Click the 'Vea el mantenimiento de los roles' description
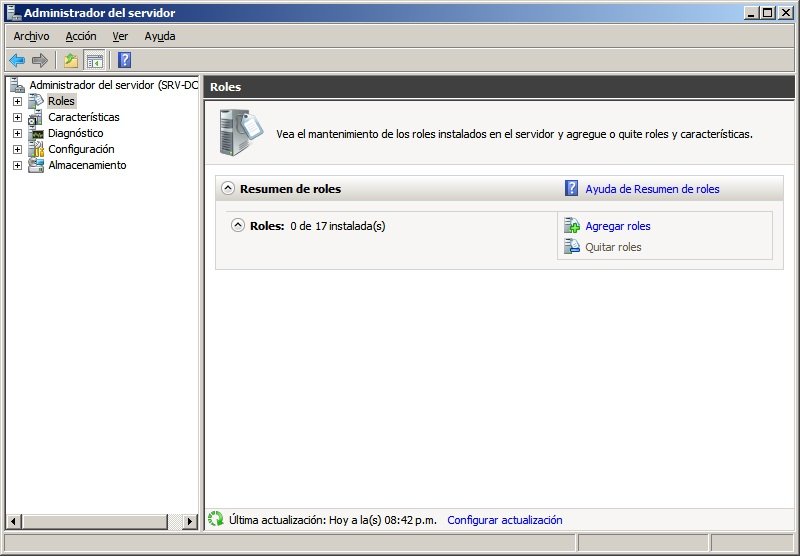 coord(514,134)
